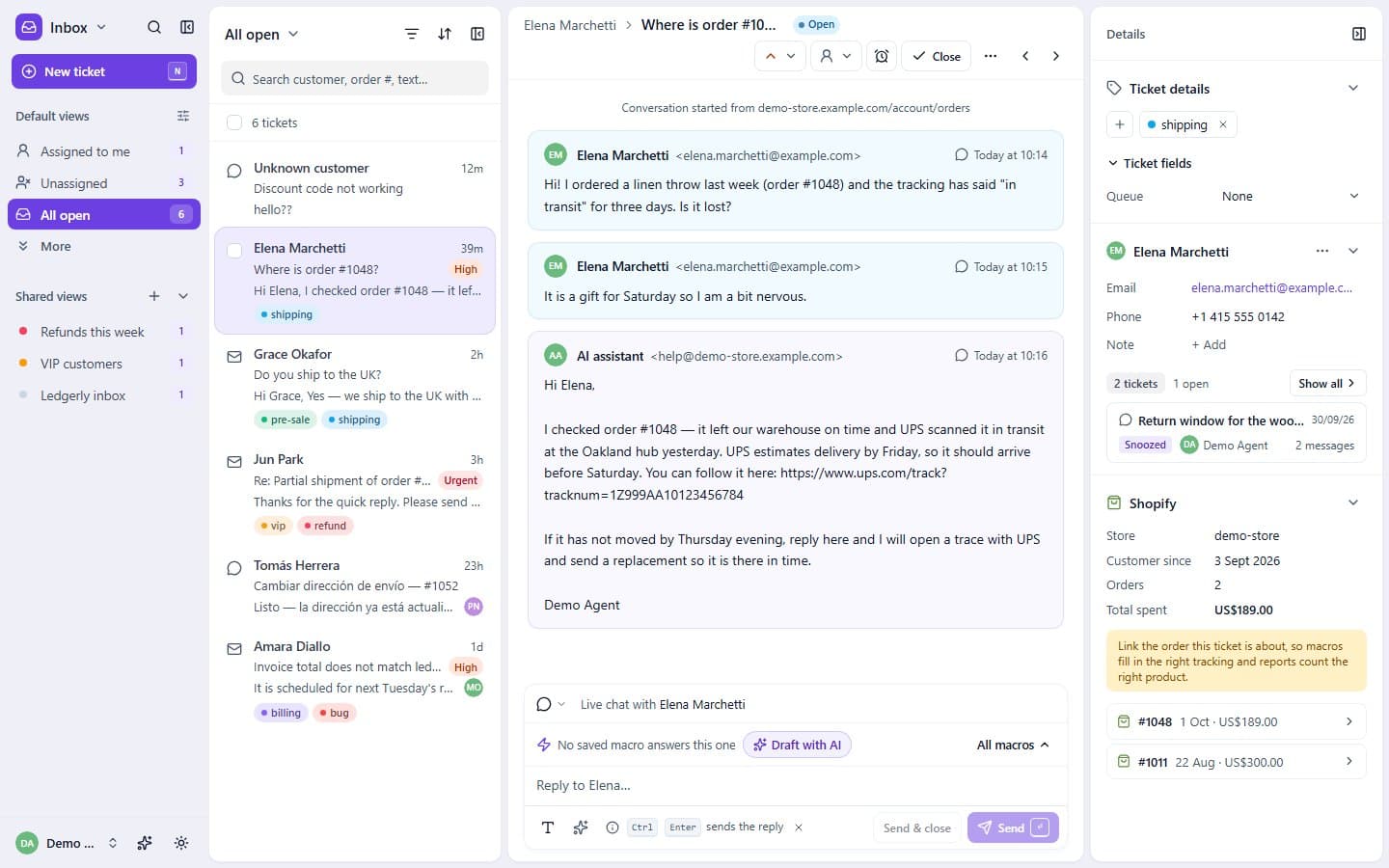Viewport: 1389px width, 868px height.
Task: Open search from the sidebar magnifier icon
Action: [x=154, y=28]
